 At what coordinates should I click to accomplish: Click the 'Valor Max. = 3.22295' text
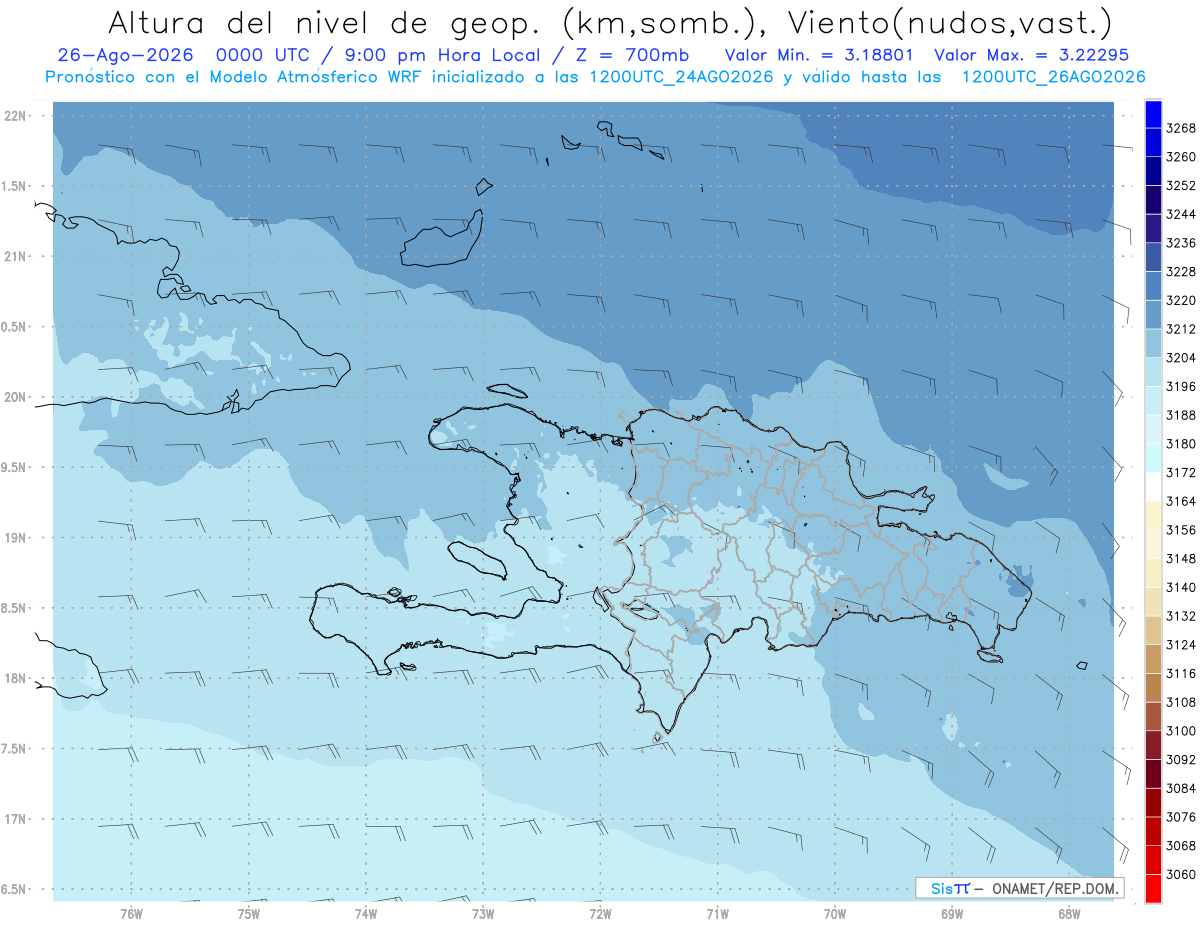point(1032,55)
